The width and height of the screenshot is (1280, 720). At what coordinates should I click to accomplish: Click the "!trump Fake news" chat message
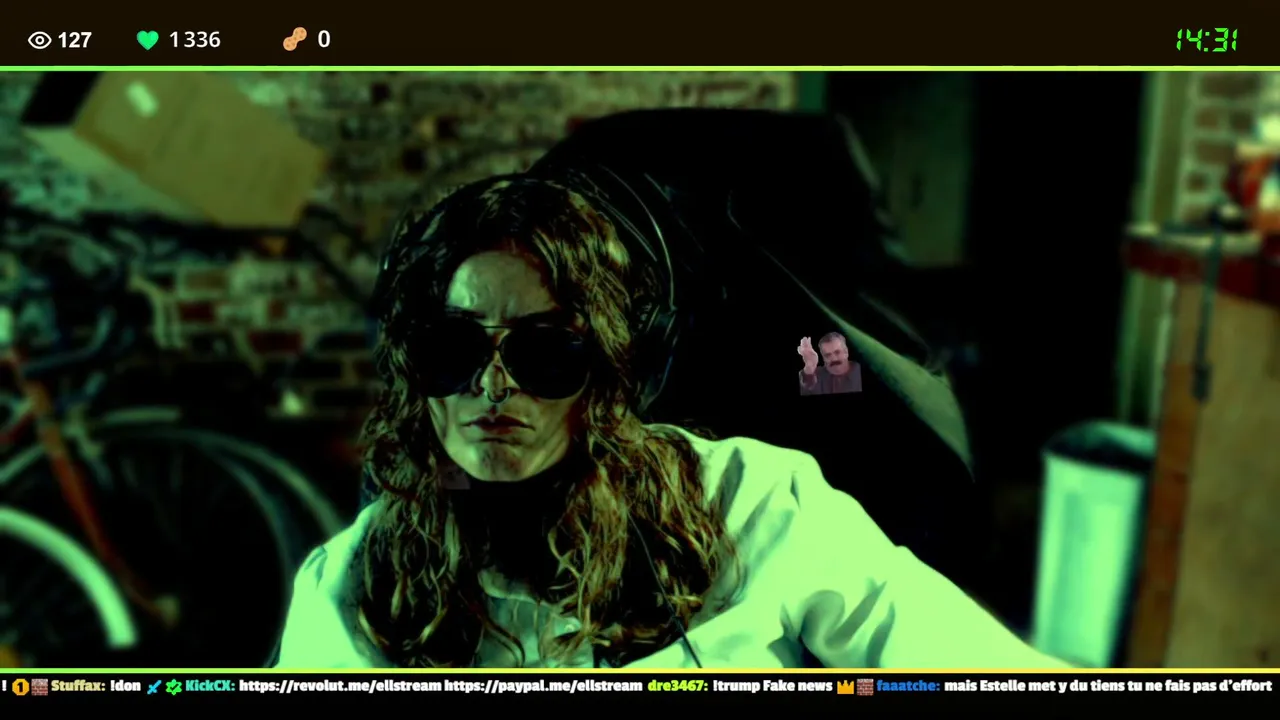(x=772, y=686)
